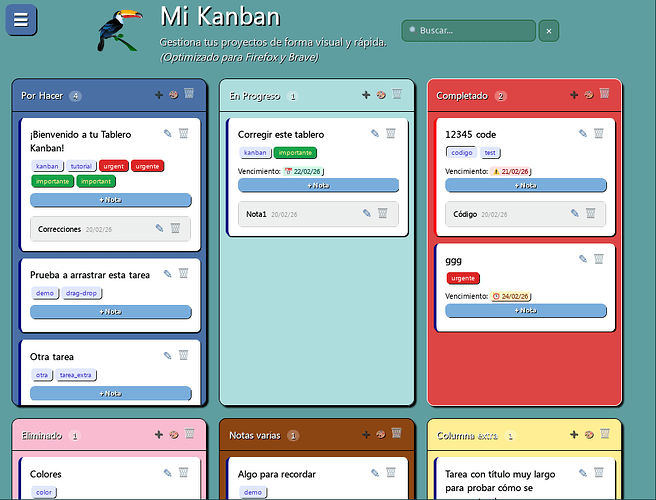Click the toucan logo image
Viewport: 656px width, 500px height.
120,30
